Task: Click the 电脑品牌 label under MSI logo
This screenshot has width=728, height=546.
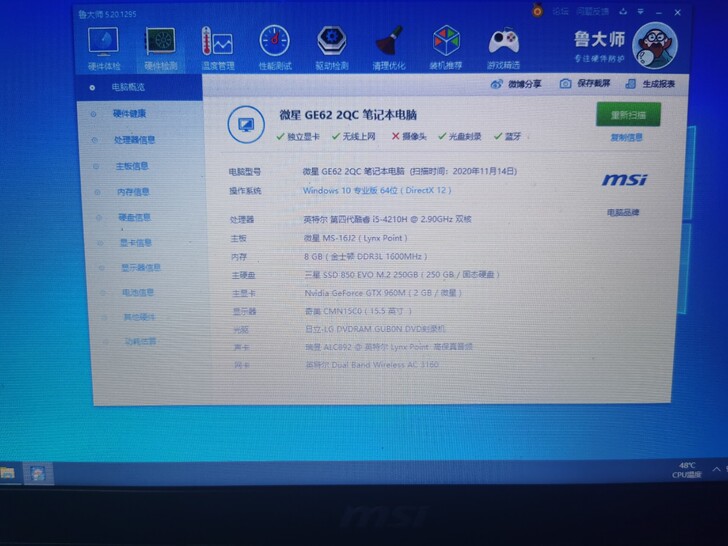Action: point(623,213)
